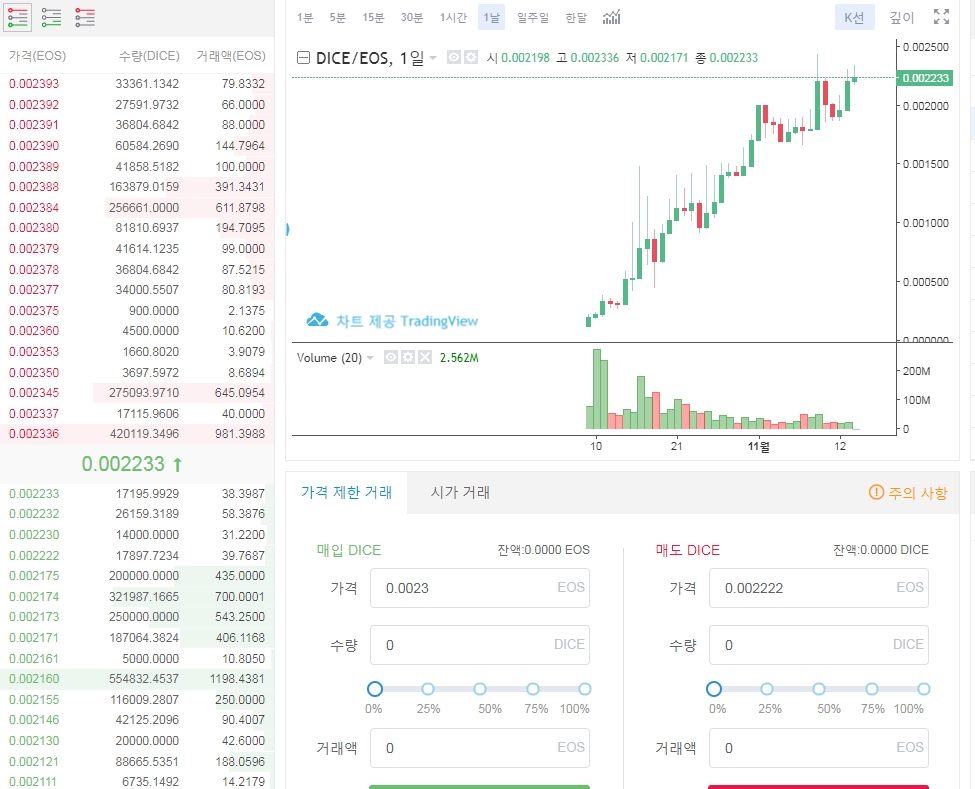Click the 수량(DICE) column header

coord(149,56)
